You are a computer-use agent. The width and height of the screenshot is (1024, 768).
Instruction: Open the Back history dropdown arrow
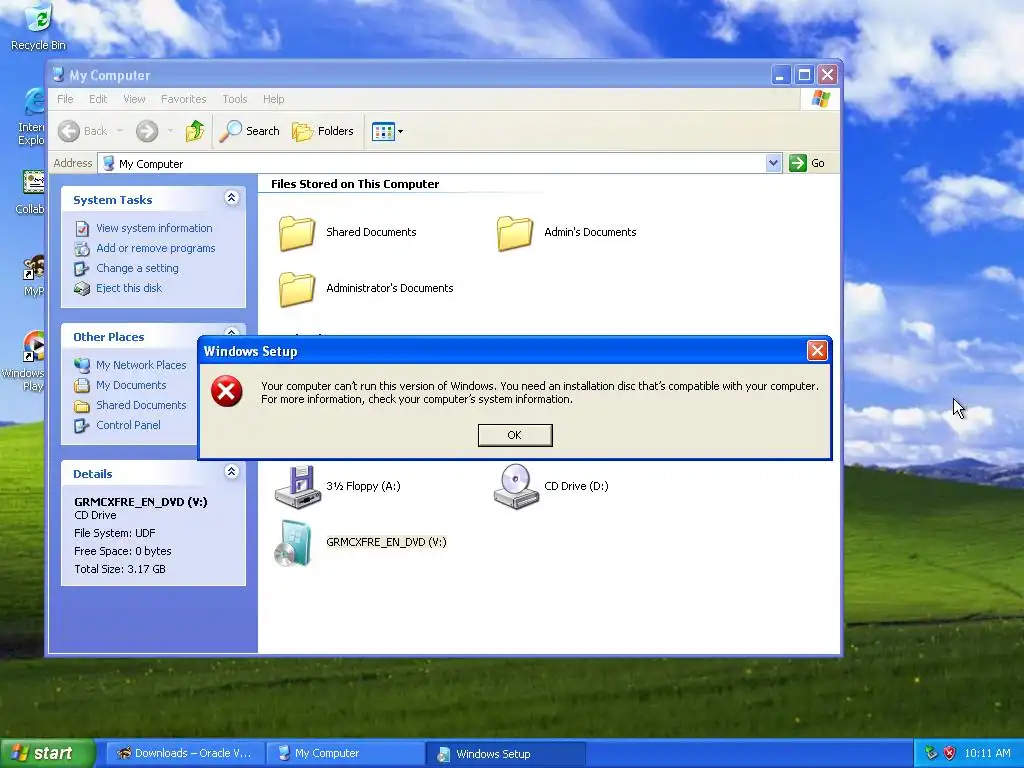[120, 131]
